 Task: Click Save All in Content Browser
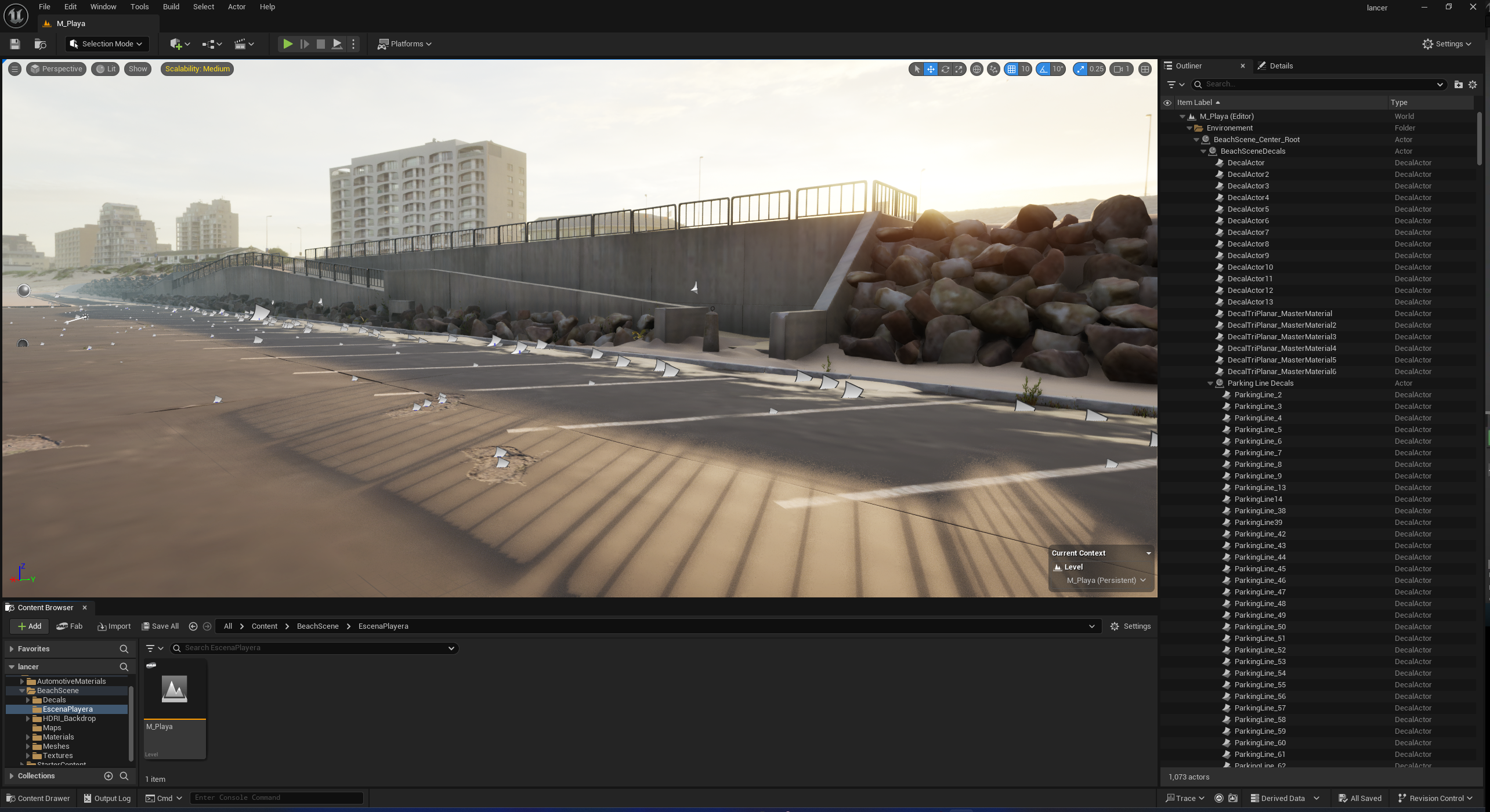[x=160, y=626]
